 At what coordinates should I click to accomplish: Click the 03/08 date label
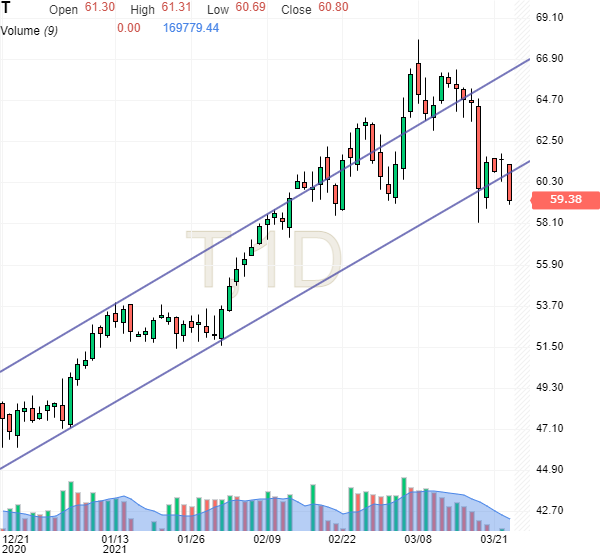(419, 540)
